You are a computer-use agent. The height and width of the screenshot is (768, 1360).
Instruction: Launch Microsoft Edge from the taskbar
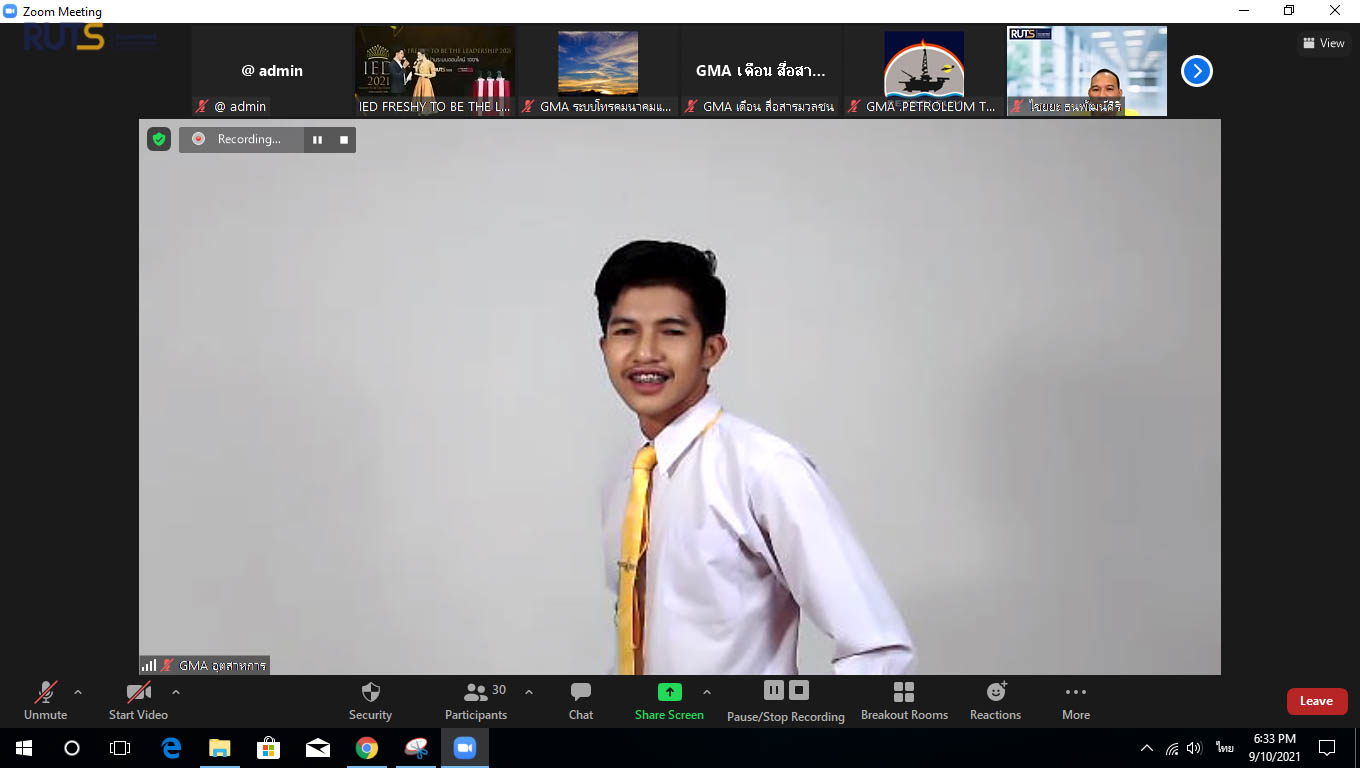tap(171, 748)
